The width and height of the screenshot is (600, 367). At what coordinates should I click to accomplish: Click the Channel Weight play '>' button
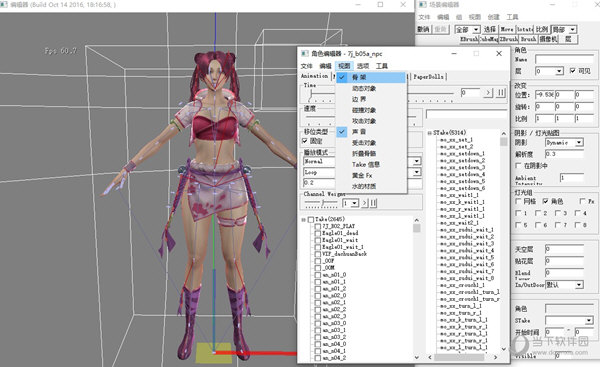click(364, 203)
